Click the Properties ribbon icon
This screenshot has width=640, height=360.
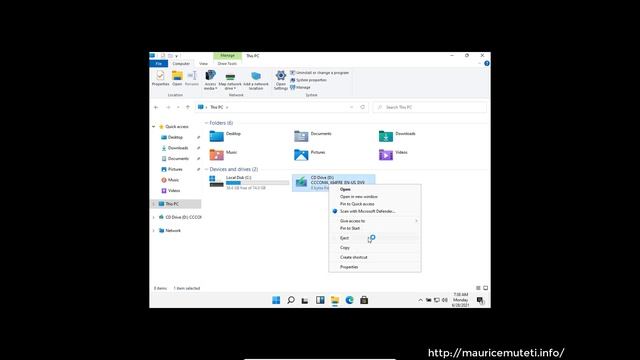(x=160, y=78)
